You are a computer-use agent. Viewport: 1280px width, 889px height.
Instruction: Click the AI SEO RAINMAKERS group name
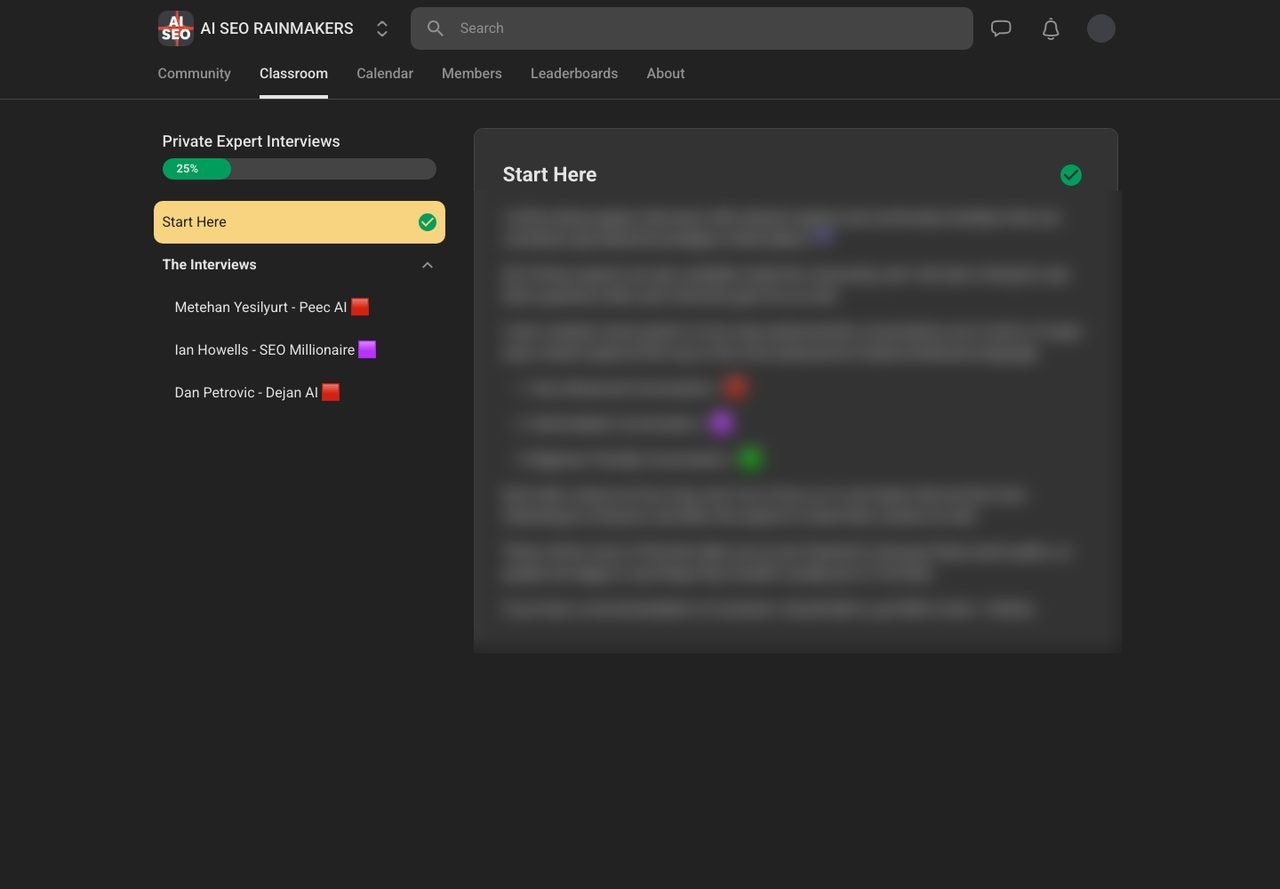pos(277,28)
